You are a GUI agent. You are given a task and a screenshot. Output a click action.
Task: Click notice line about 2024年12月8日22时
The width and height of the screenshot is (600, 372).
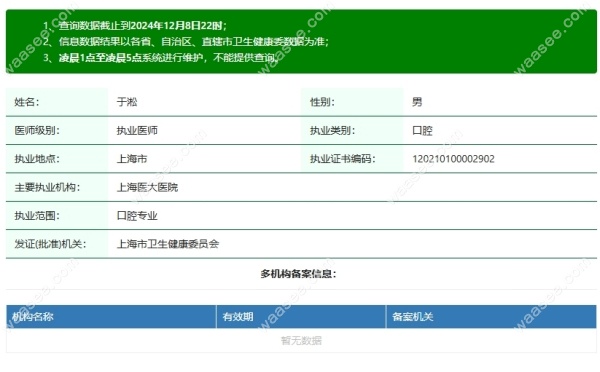click(135, 26)
